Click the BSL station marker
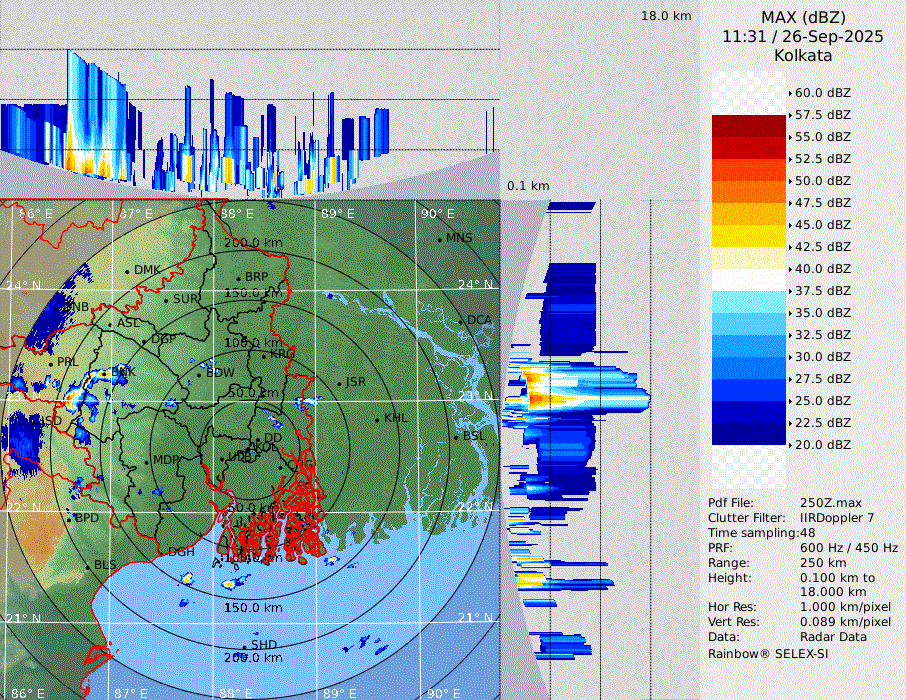906x700 pixels. pos(455,437)
